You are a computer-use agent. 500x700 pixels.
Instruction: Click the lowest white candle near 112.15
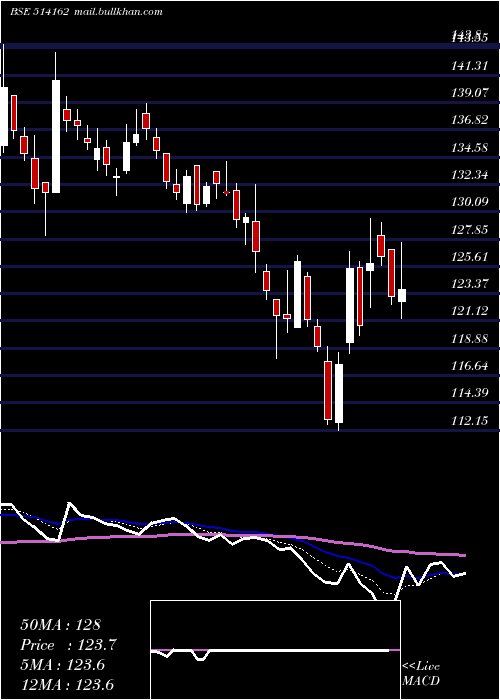click(339, 393)
